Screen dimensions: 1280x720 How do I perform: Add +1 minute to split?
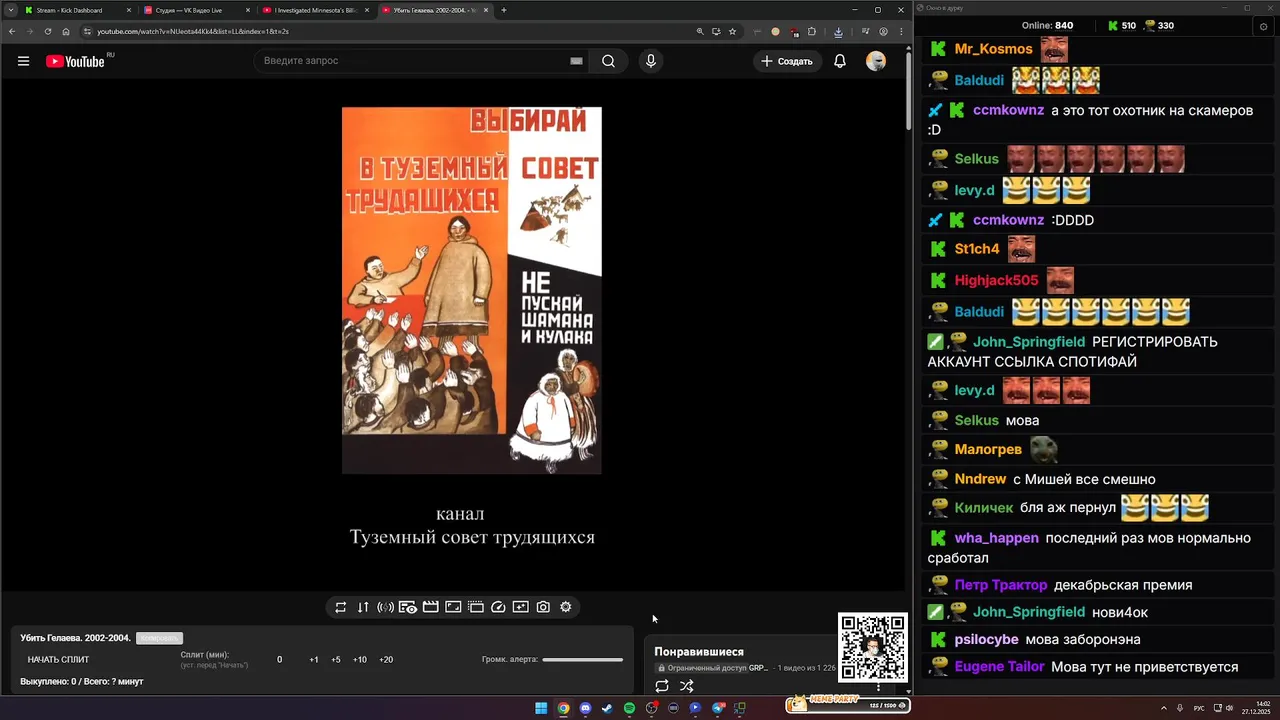[x=314, y=660]
